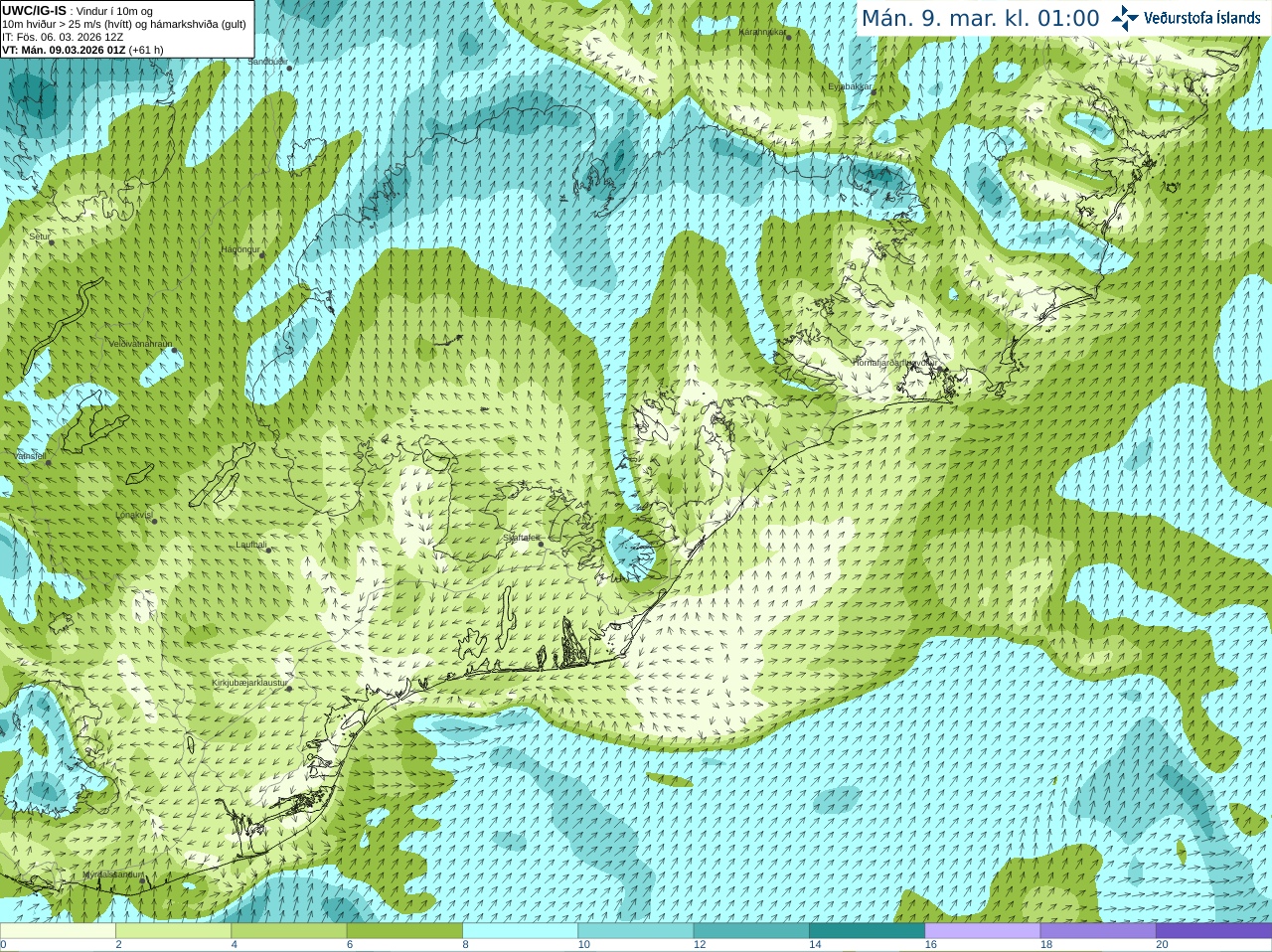Click the legend scale number 10

[583, 945]
